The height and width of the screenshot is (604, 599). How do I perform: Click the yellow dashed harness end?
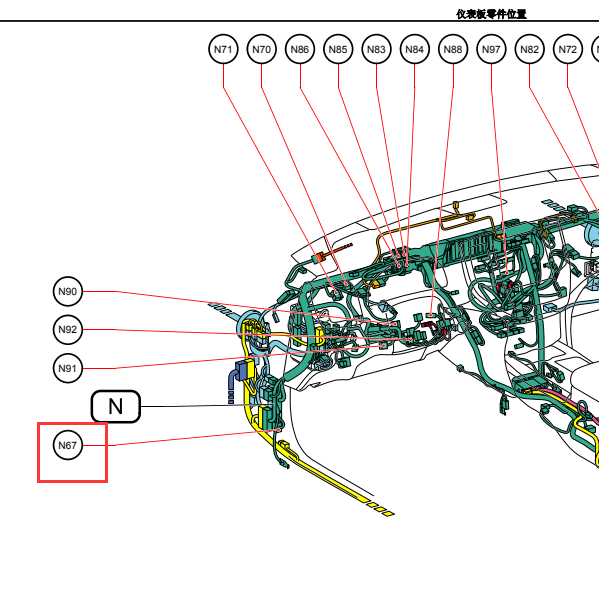point(381,509)
